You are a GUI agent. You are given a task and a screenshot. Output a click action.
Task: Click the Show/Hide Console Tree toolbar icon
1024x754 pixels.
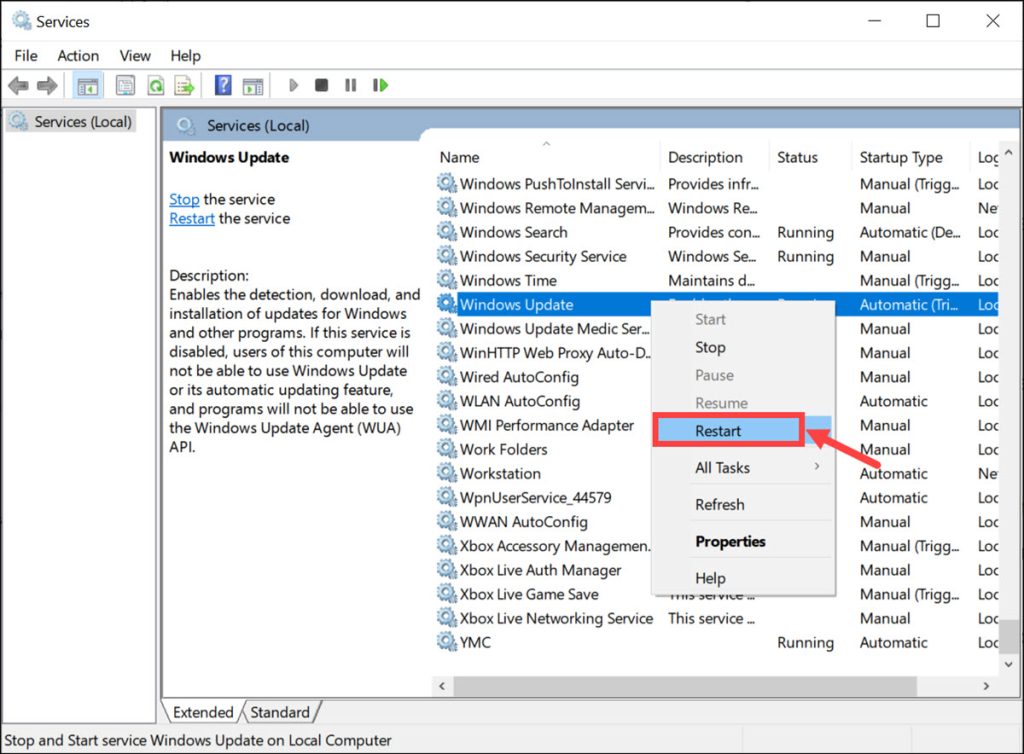click(x=87, y=85)
